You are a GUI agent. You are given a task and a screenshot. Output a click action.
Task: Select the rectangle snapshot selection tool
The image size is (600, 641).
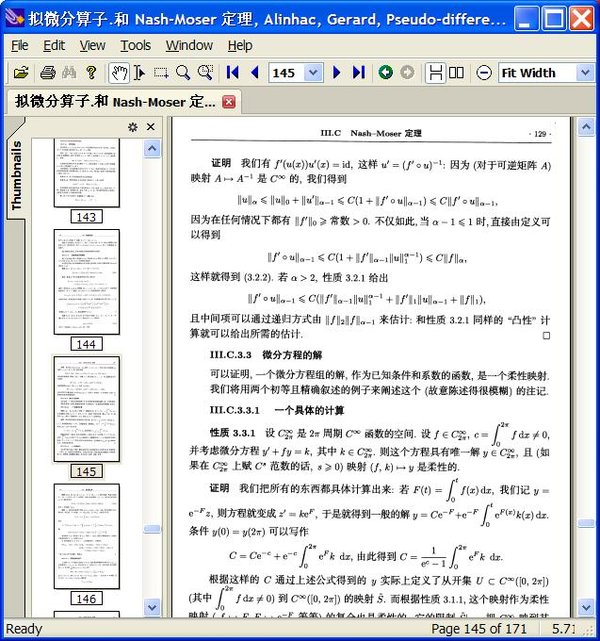click(161, 73)
